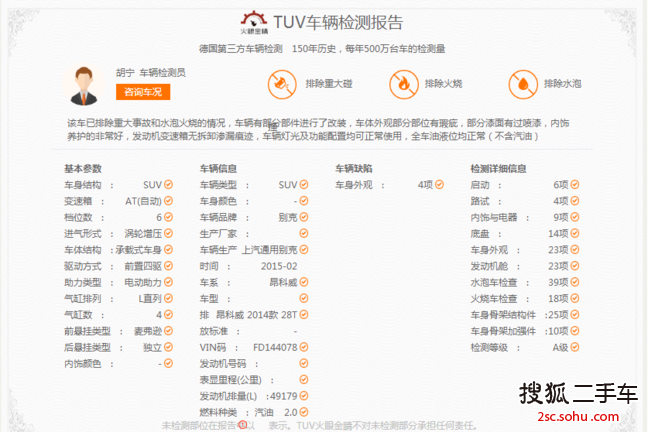Click the check icon on the 底盘 14项 row
This screenshot has width=648, height=432.
pyautogui.click(x=575, y=233)
